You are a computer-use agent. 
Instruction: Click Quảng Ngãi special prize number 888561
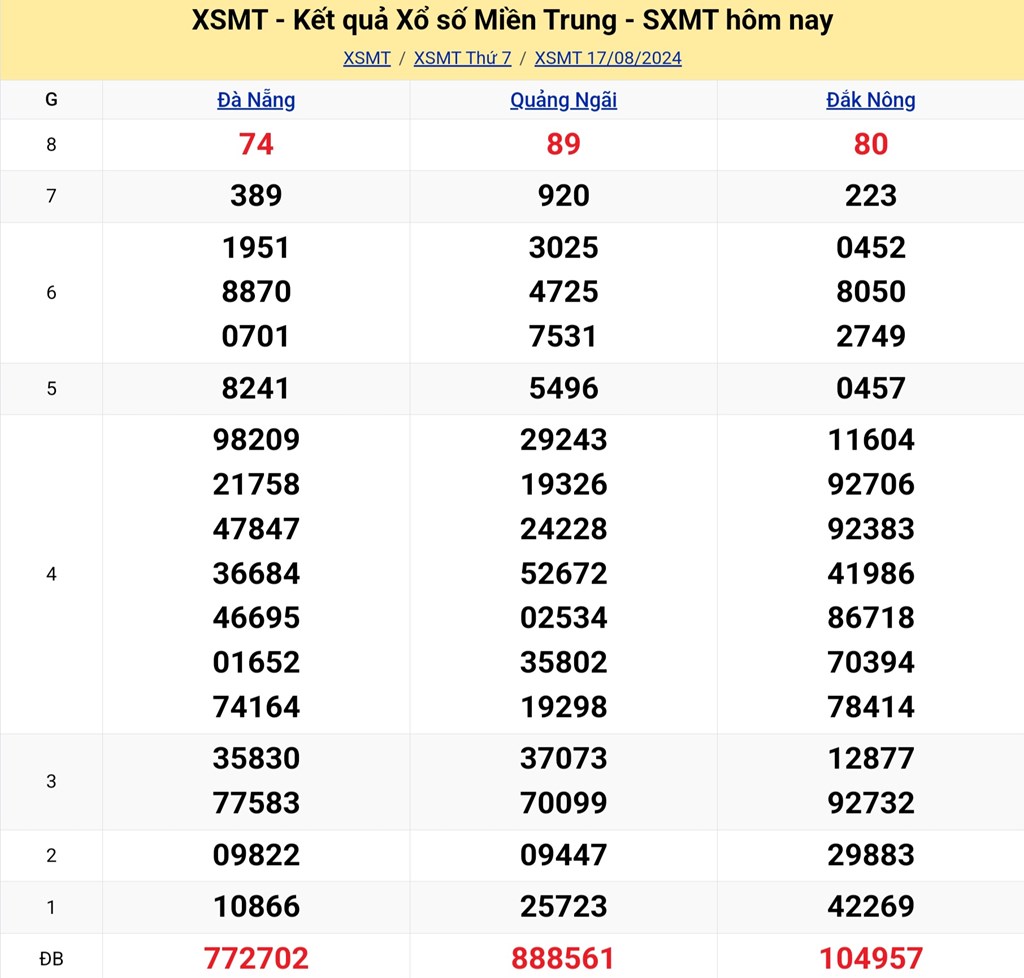[x=563, y=958]
